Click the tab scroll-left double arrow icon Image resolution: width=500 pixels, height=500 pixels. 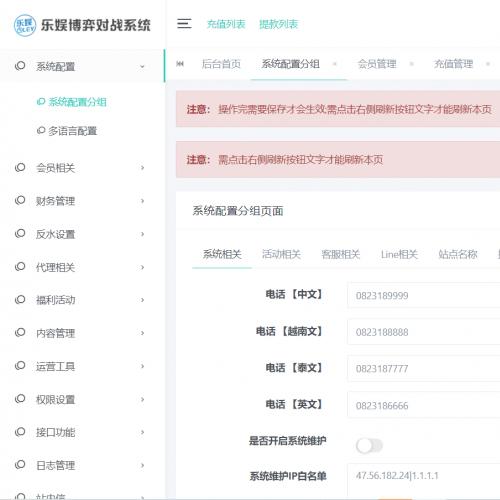click(x=180, y=64)
